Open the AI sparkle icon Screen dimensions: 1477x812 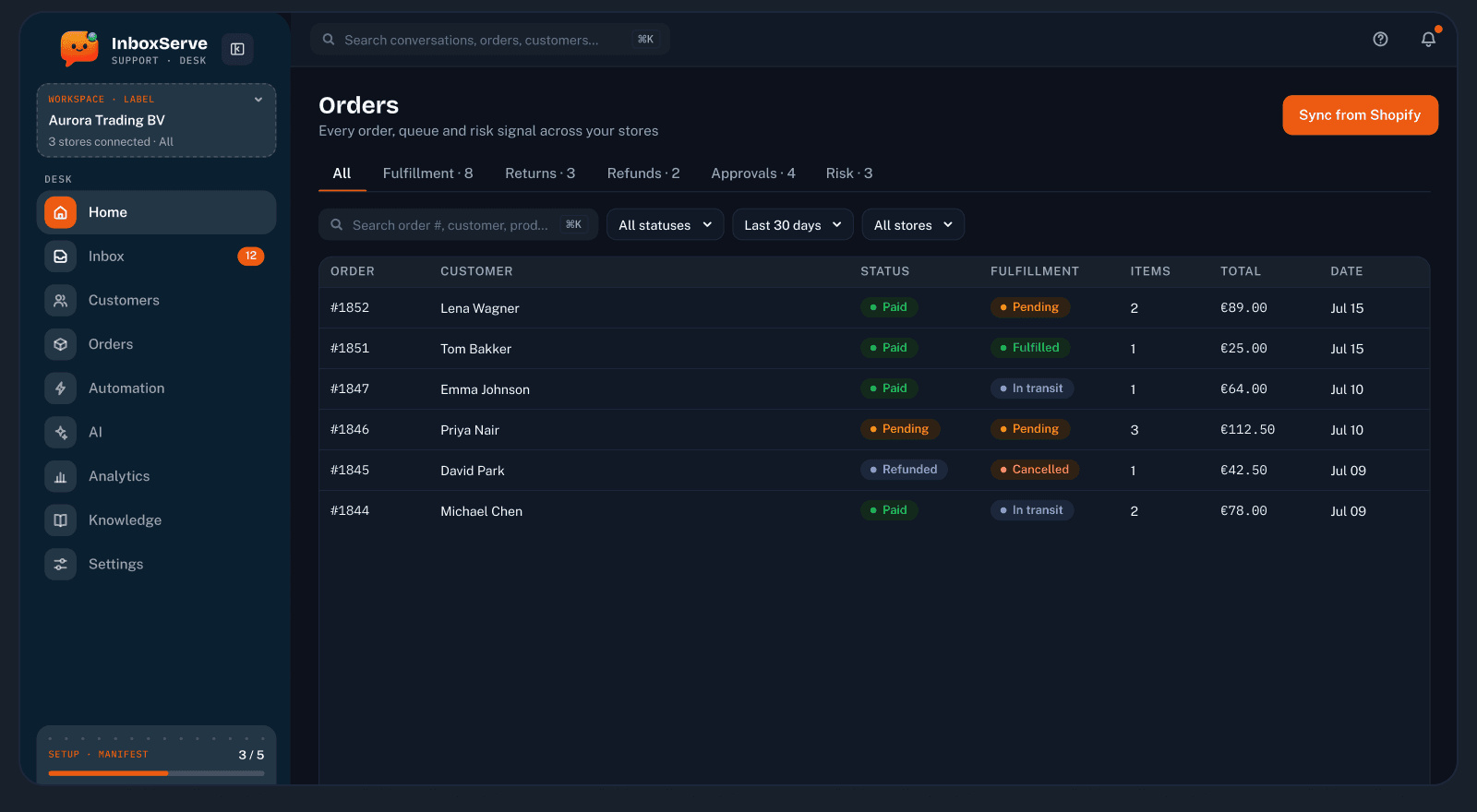pos(60,432)
